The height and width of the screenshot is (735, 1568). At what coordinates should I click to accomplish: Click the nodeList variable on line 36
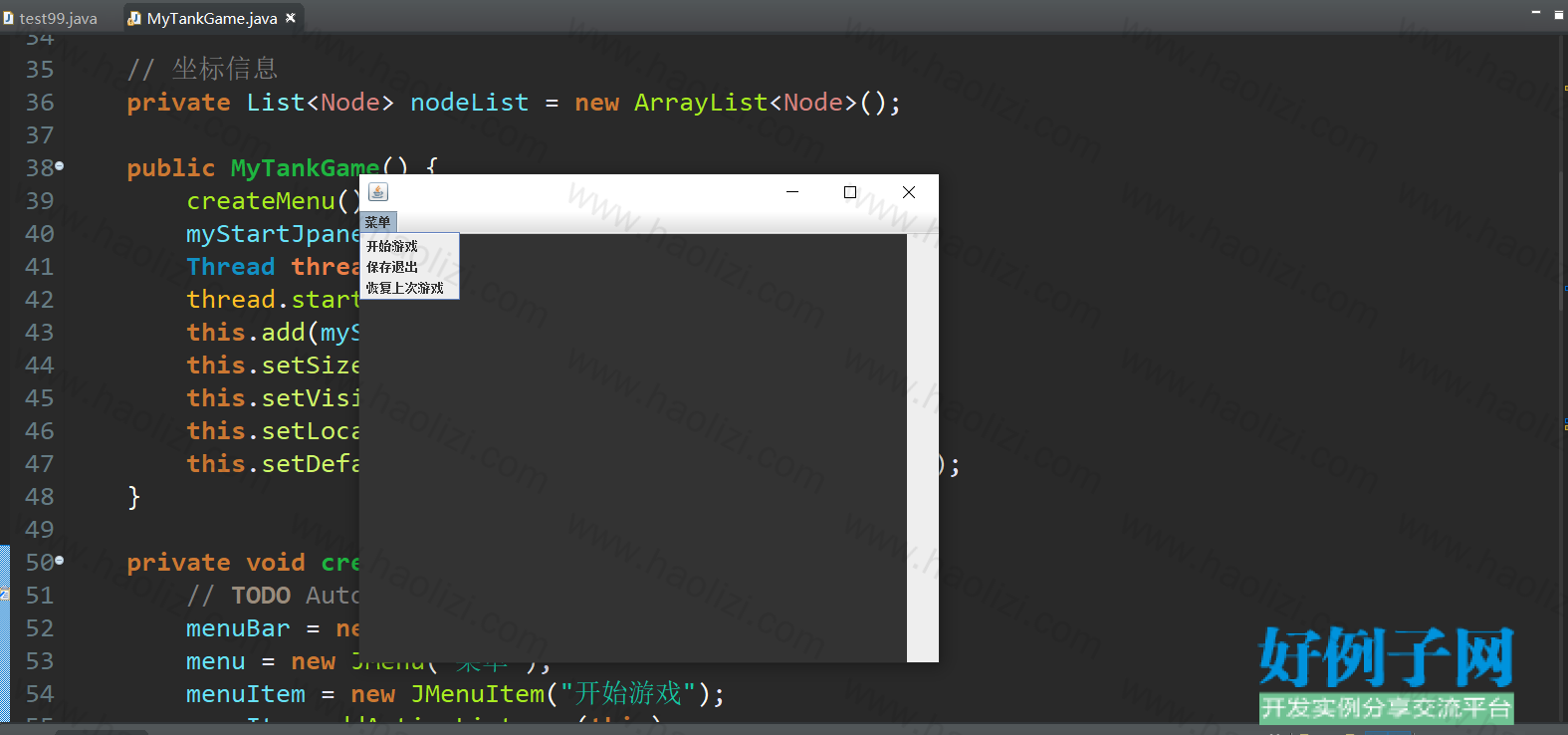click(469, 103)
